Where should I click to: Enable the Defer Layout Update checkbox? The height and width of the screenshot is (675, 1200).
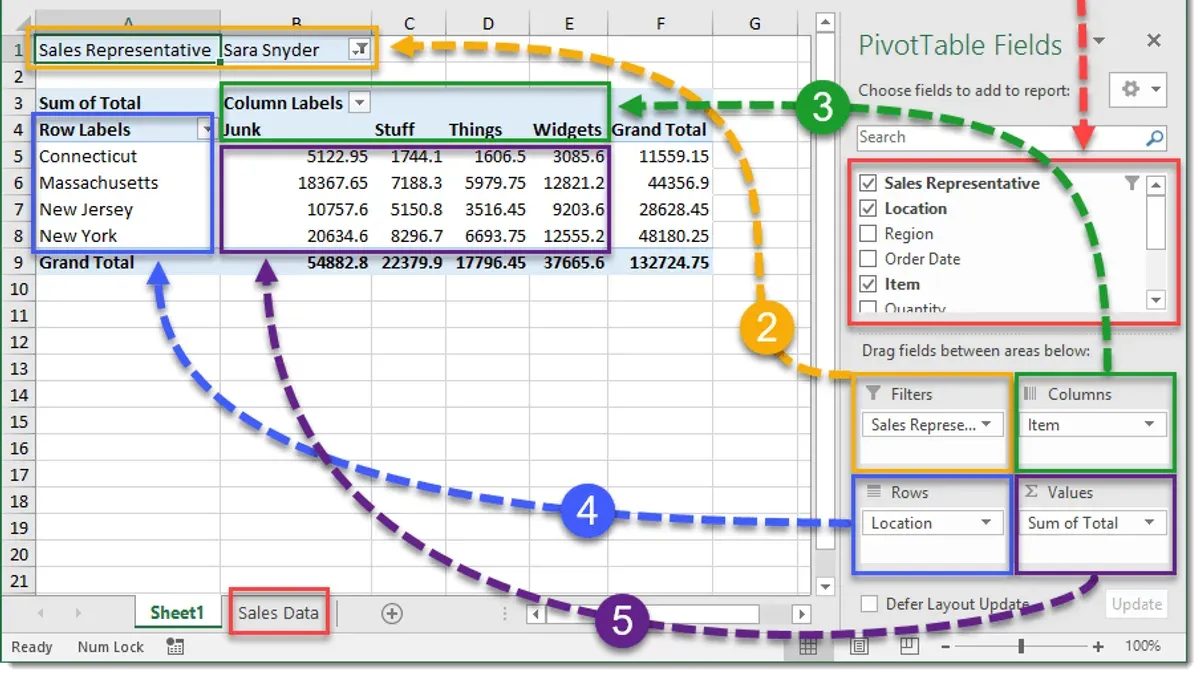pyautogui.click(x=870, y=604)
